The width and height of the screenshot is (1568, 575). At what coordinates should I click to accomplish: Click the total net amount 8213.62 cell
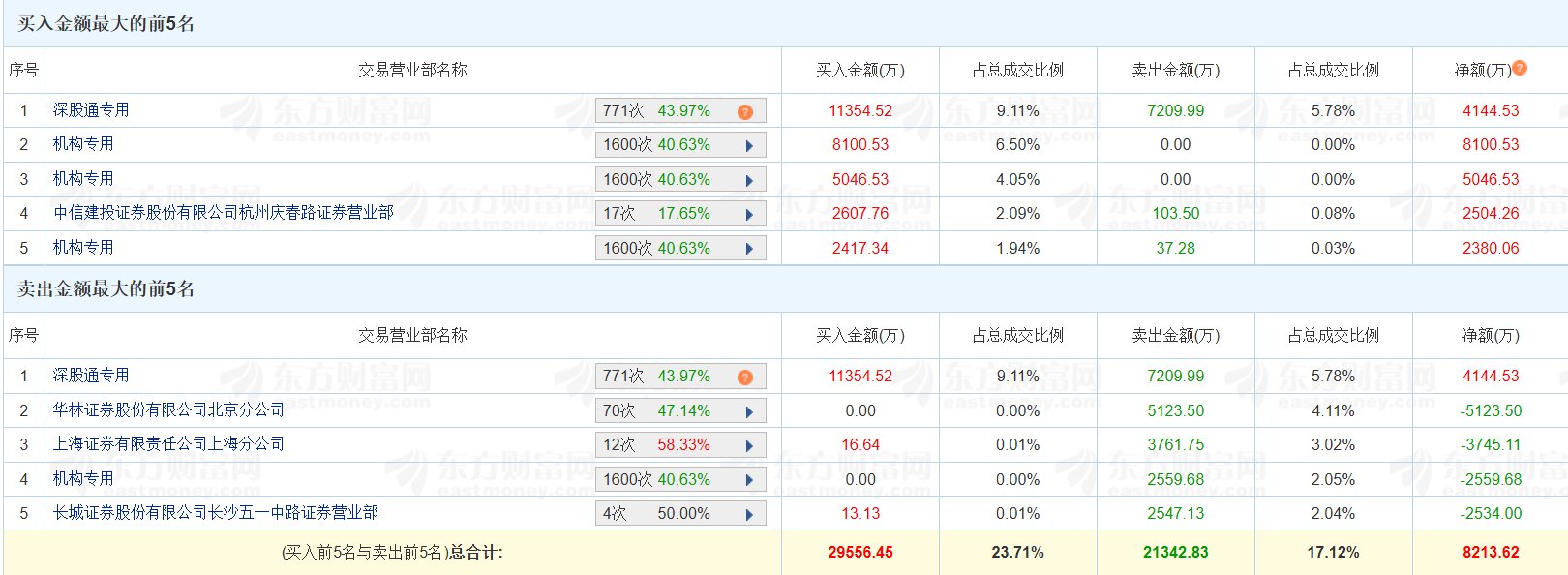point(1490,553)
